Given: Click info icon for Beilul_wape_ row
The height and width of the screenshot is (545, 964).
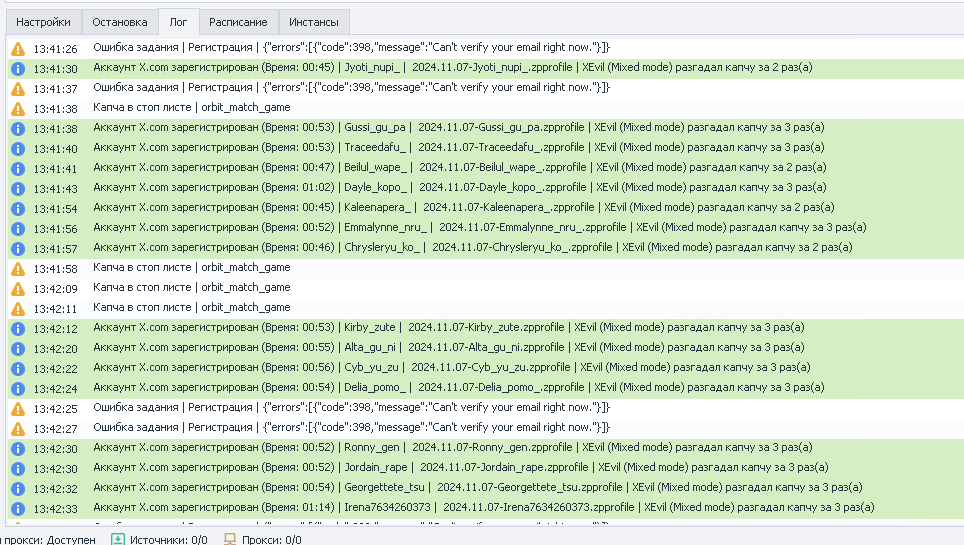Looking at the screenshot, I should click(18, 169).
